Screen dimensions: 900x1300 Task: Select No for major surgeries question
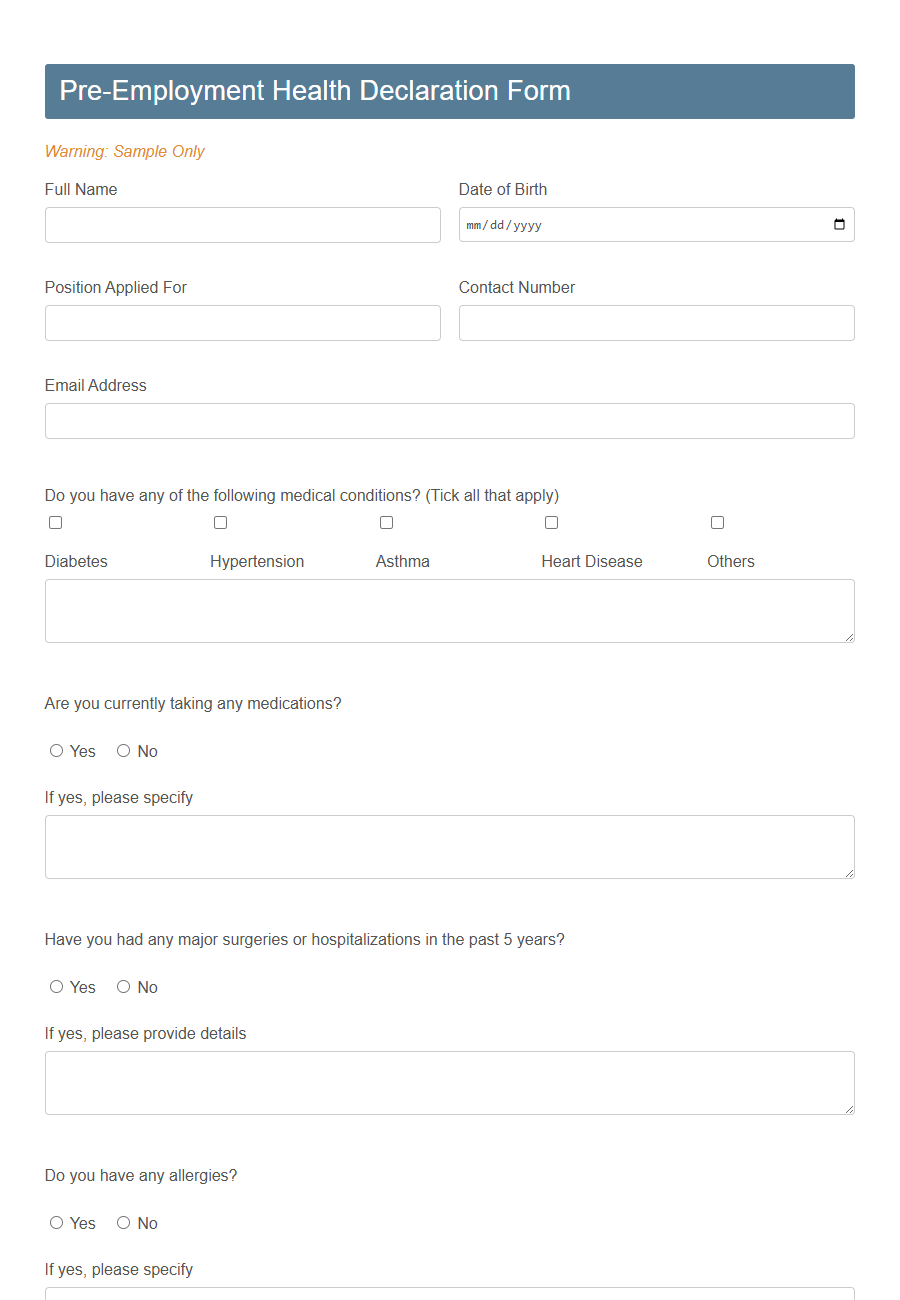tap(123, 986)
